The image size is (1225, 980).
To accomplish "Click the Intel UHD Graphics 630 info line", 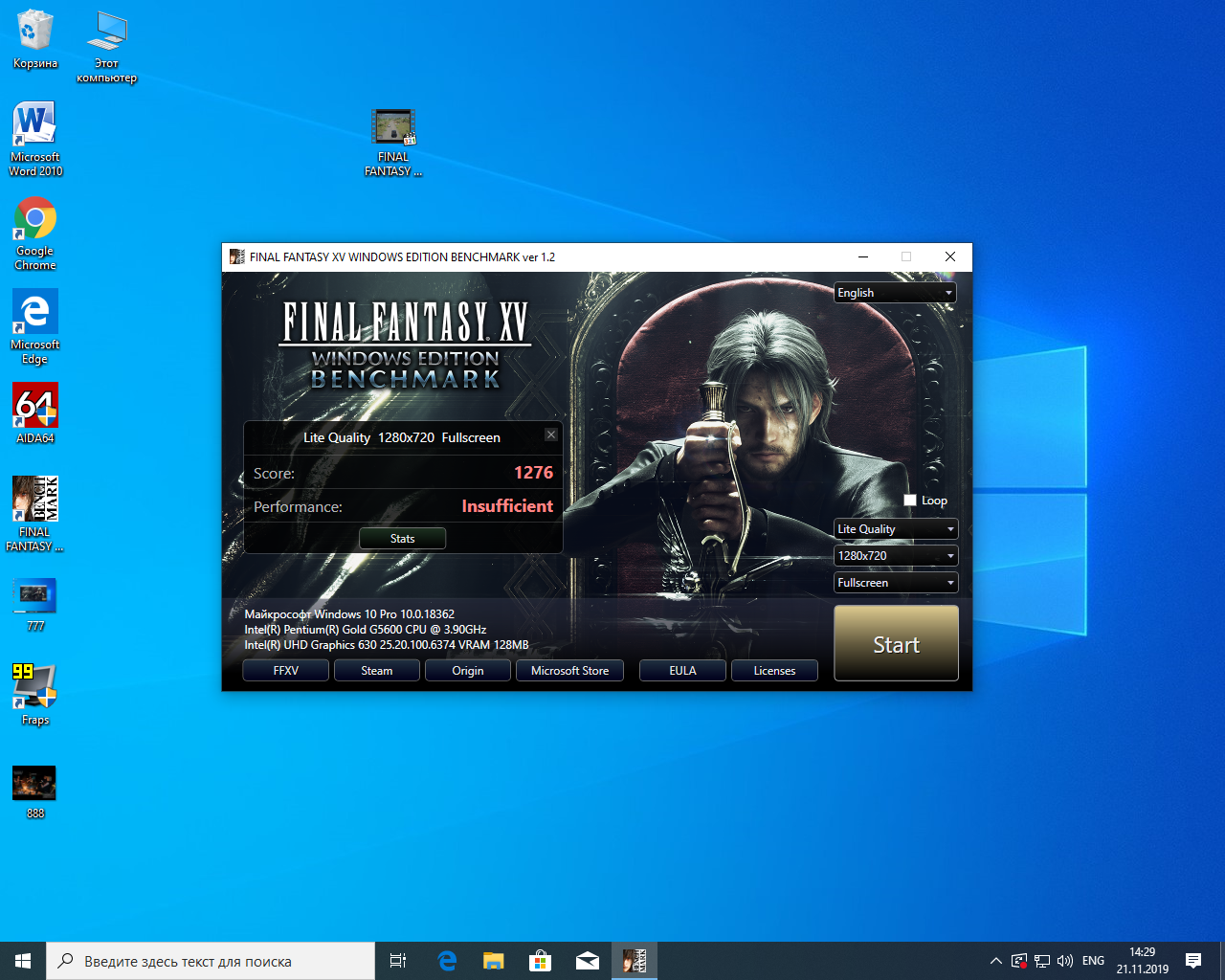I will click(387, 645).
